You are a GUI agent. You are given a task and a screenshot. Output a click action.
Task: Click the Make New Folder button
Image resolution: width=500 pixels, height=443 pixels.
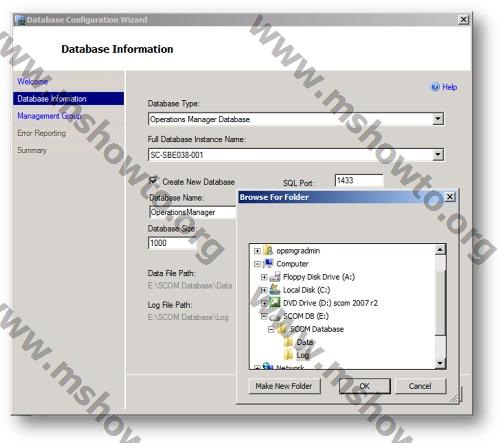point(284,386)
